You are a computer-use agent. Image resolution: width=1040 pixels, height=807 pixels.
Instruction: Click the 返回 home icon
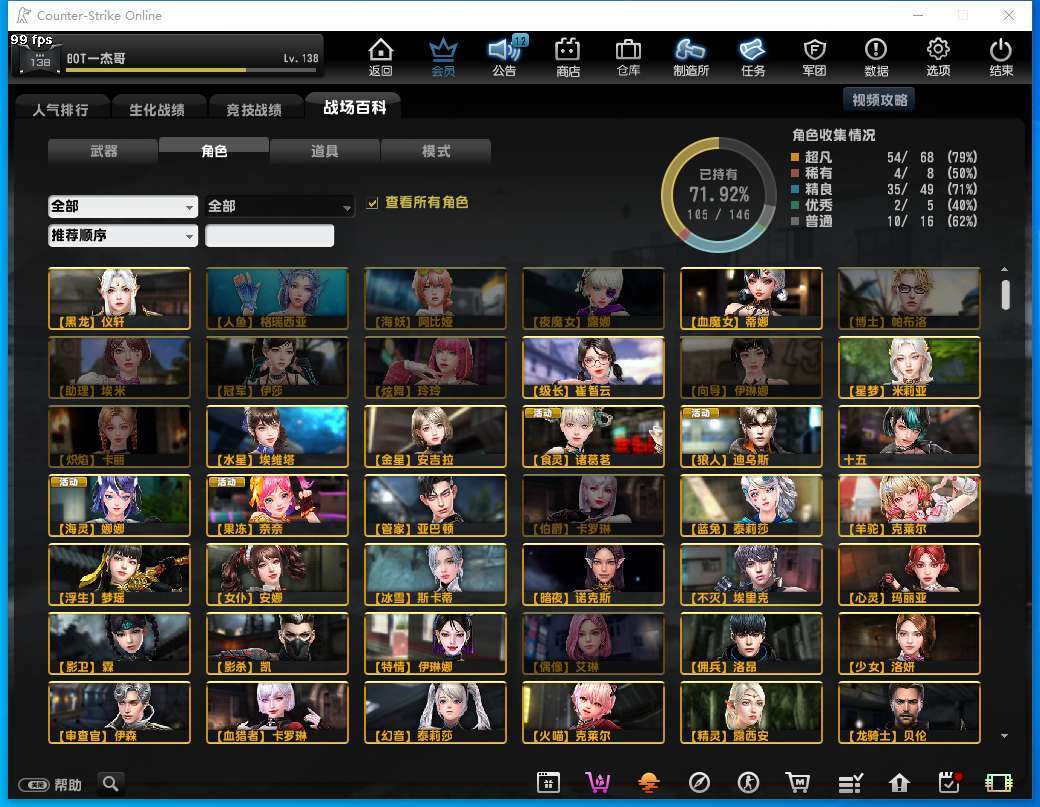(380, 57)
